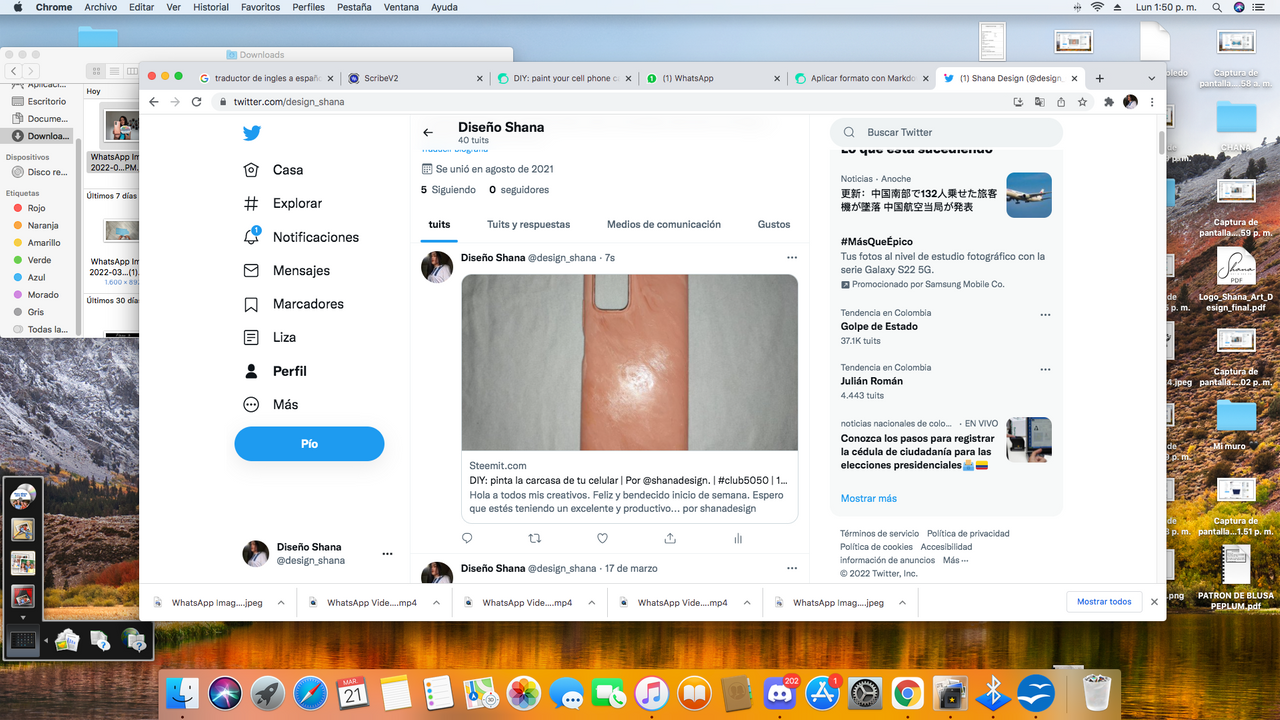Share the 7s tweet
This screenshot has width=1280, height=720.
[670, 538]
